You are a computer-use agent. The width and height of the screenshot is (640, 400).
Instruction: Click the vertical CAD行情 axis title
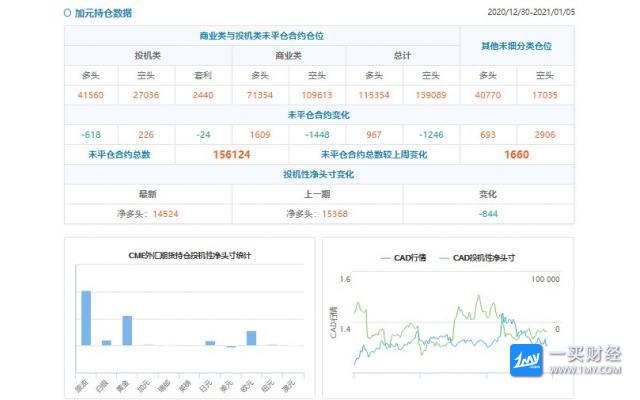[x=333, y=322]
